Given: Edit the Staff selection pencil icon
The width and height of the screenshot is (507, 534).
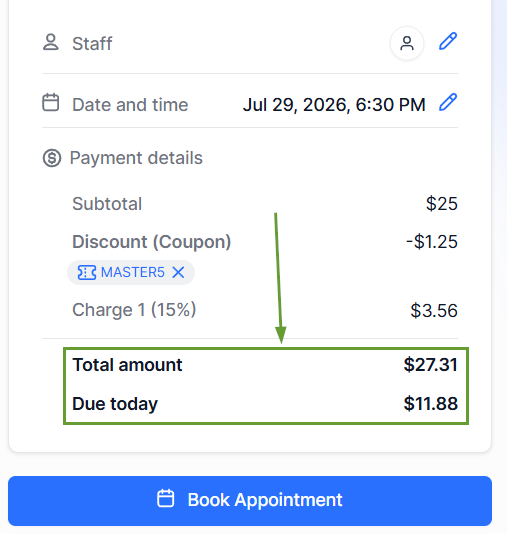Looking at the screenshot, I should point(448,42).
